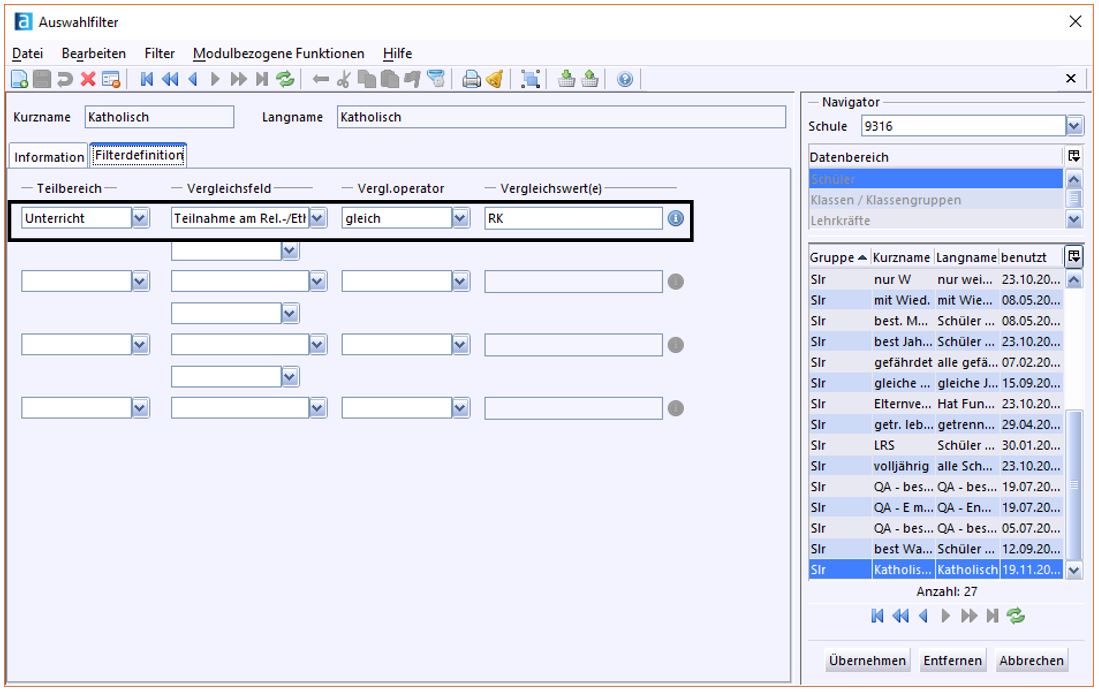Screen dimensions: 1099x692
Task: Click the blue selection-frame toolbar icon
Action: (531, 79)
